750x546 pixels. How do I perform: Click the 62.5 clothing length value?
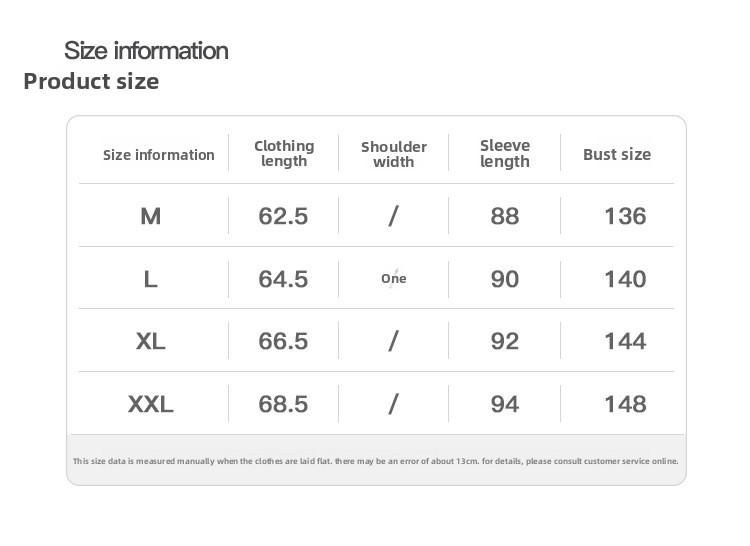pyautogui.click(x=283, y=216)
